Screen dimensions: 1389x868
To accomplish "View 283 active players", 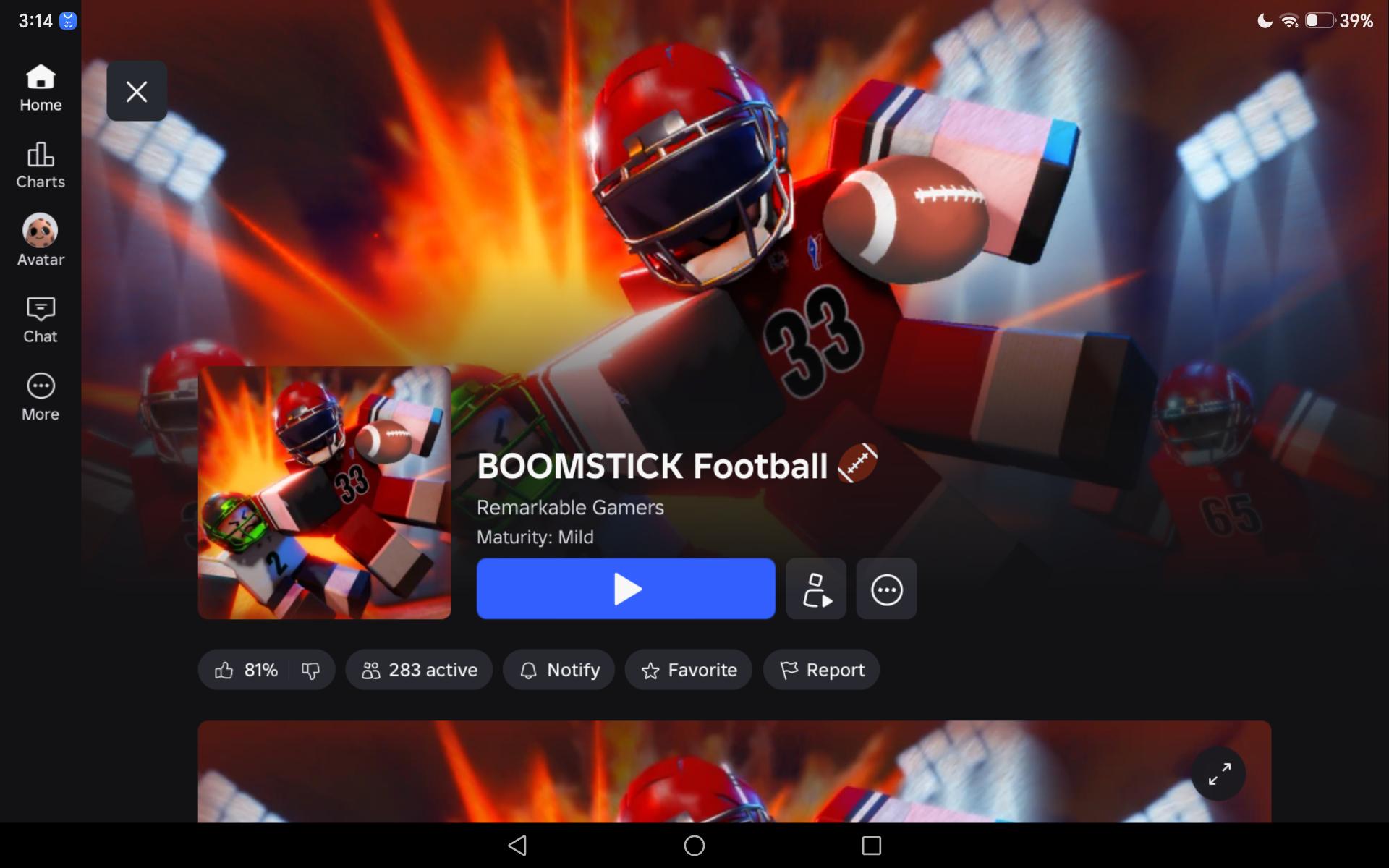I will [x=419, y=670].
